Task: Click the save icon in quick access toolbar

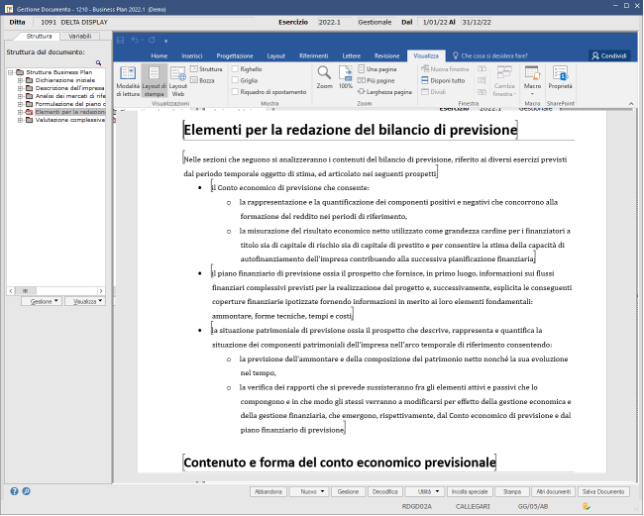Action: point(120,40)
